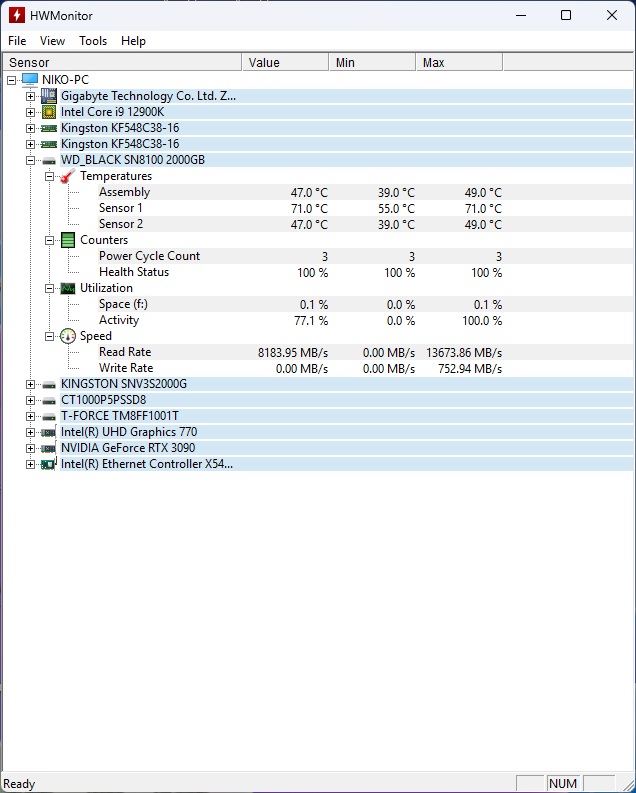Open the File menu
636x793 pixels.
[17, 41]
